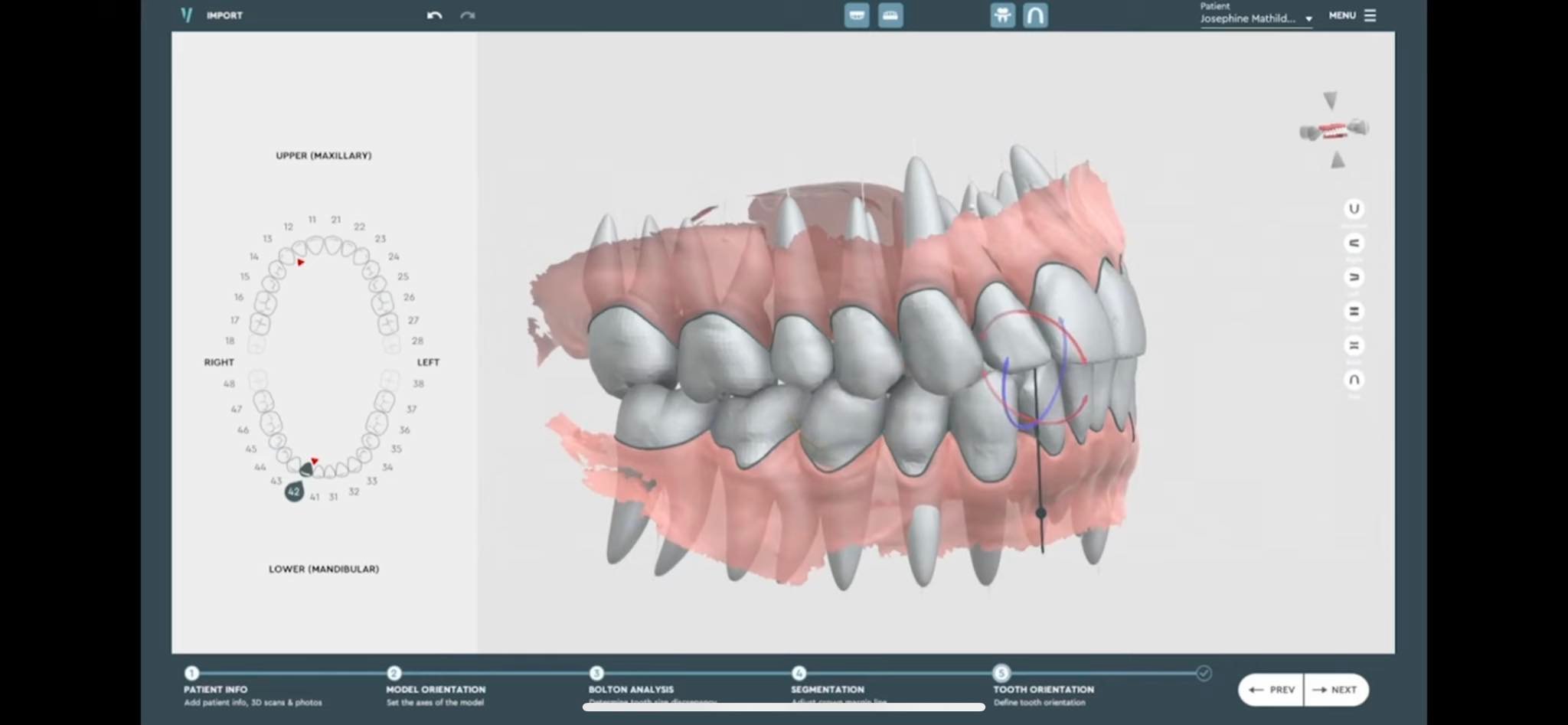1568x725 pixels.
Task: Toggle arch-shaped display icon in top bar
Action: pyautogui.click(x=1035, y=15)
